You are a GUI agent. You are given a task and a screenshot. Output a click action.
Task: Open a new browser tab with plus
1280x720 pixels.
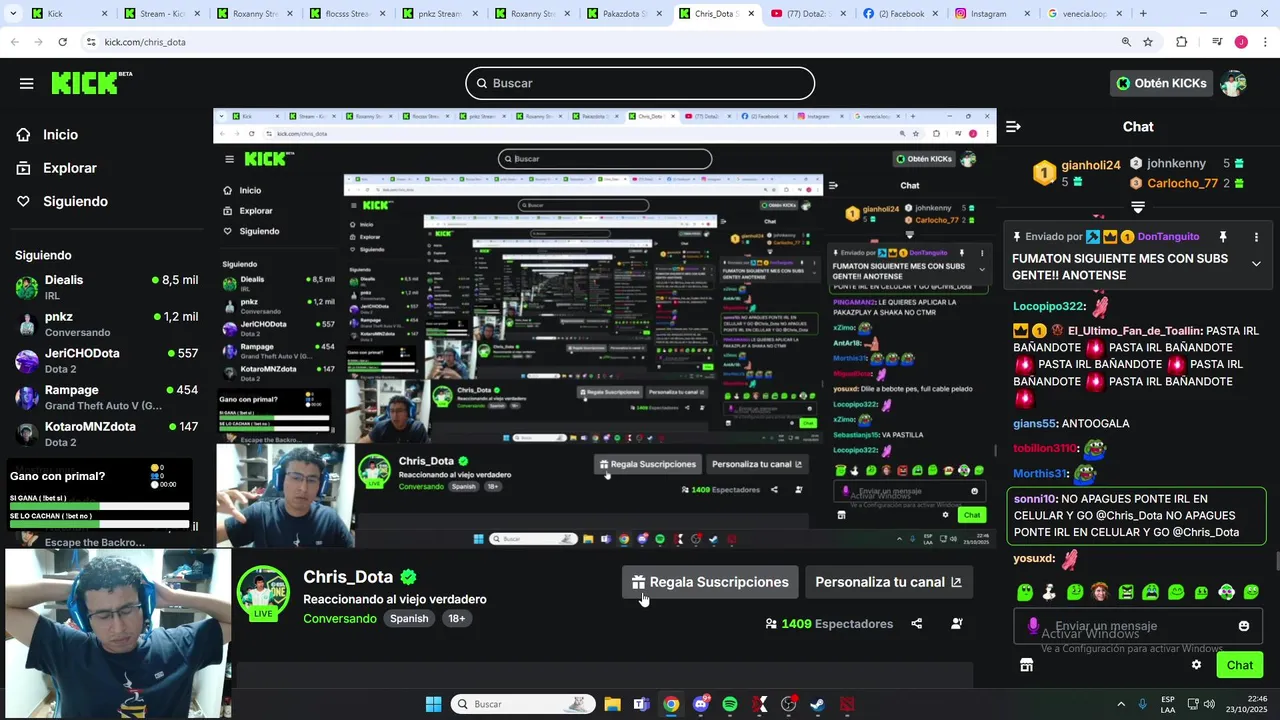click(1143, 14)
